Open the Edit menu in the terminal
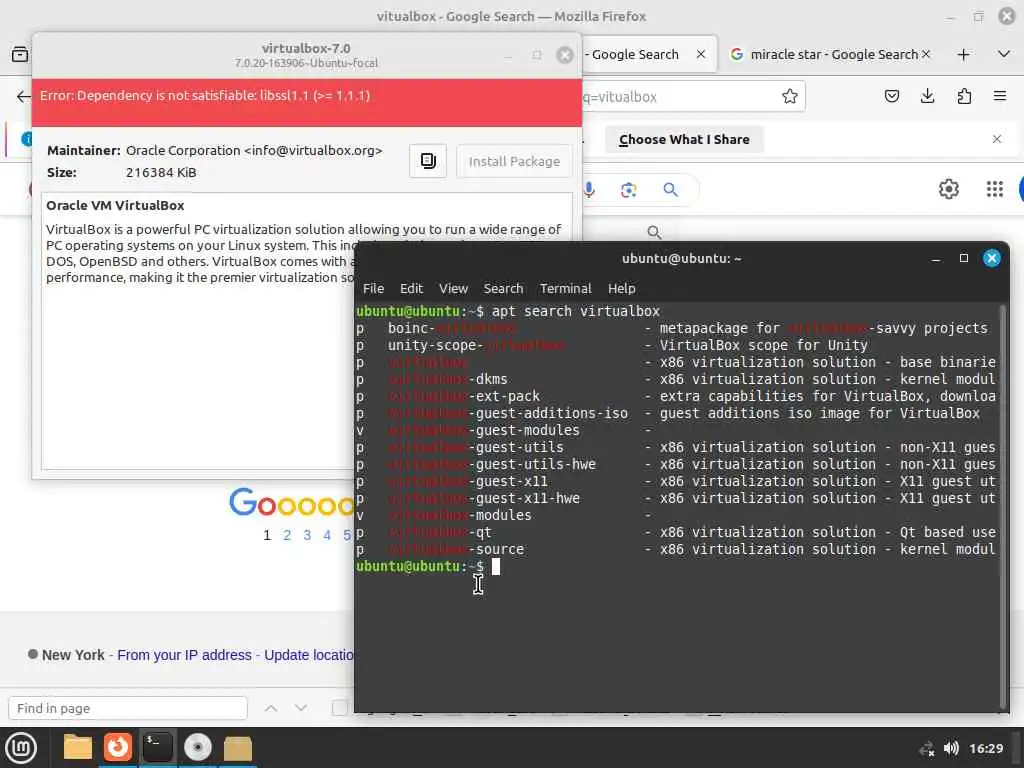The image size is (1024, 768). [411, 288]
